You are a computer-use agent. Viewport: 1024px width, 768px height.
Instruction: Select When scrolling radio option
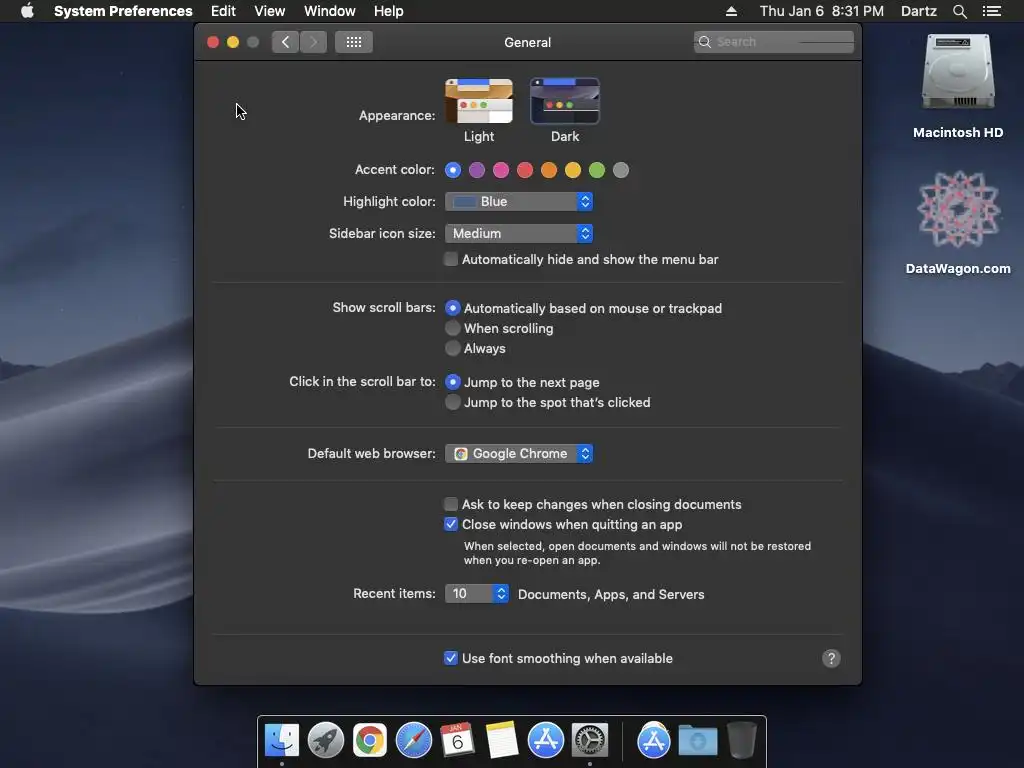tap(453, 328)
